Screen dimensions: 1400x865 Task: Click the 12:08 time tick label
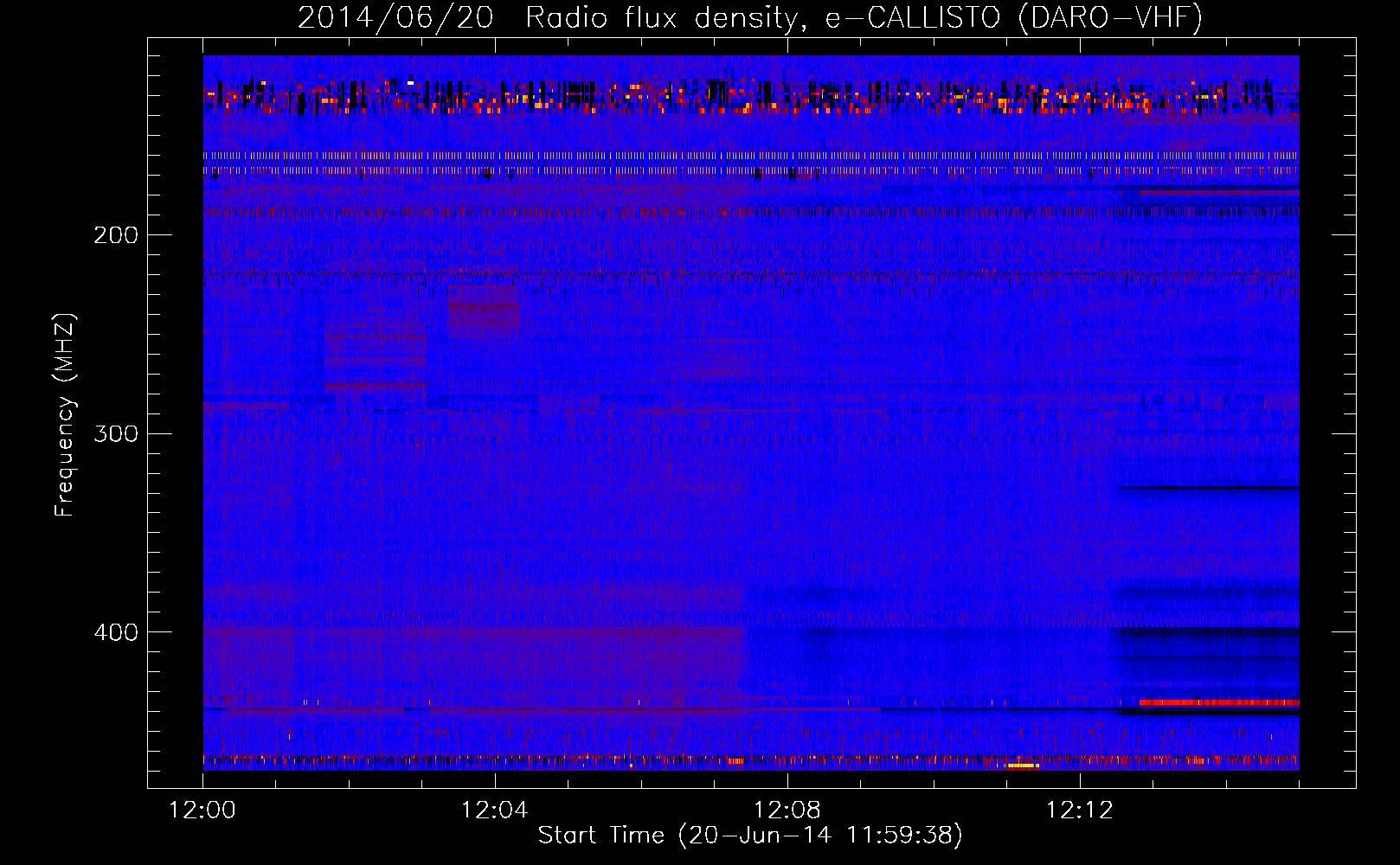787,811
